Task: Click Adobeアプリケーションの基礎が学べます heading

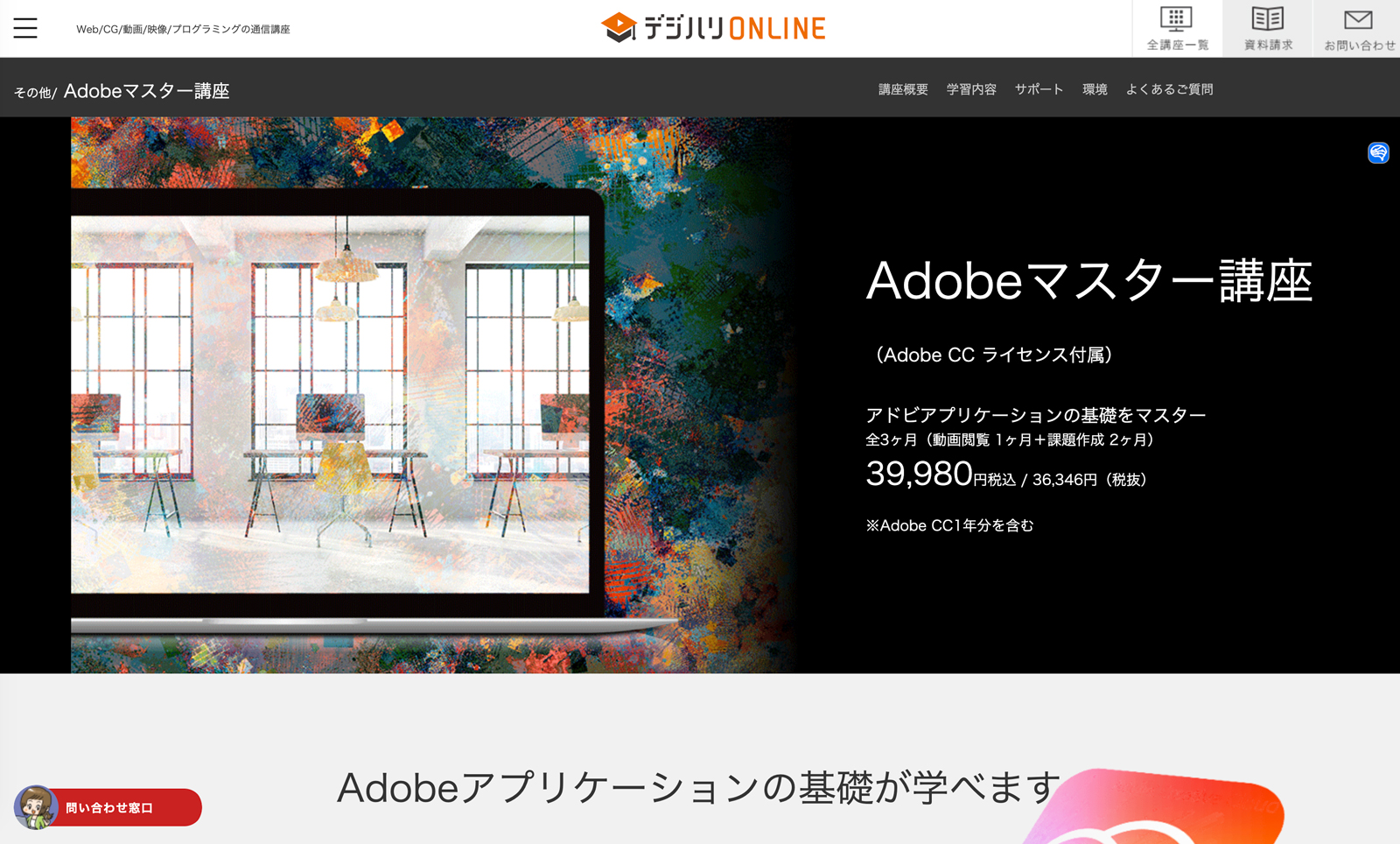Action: [699, 788]
